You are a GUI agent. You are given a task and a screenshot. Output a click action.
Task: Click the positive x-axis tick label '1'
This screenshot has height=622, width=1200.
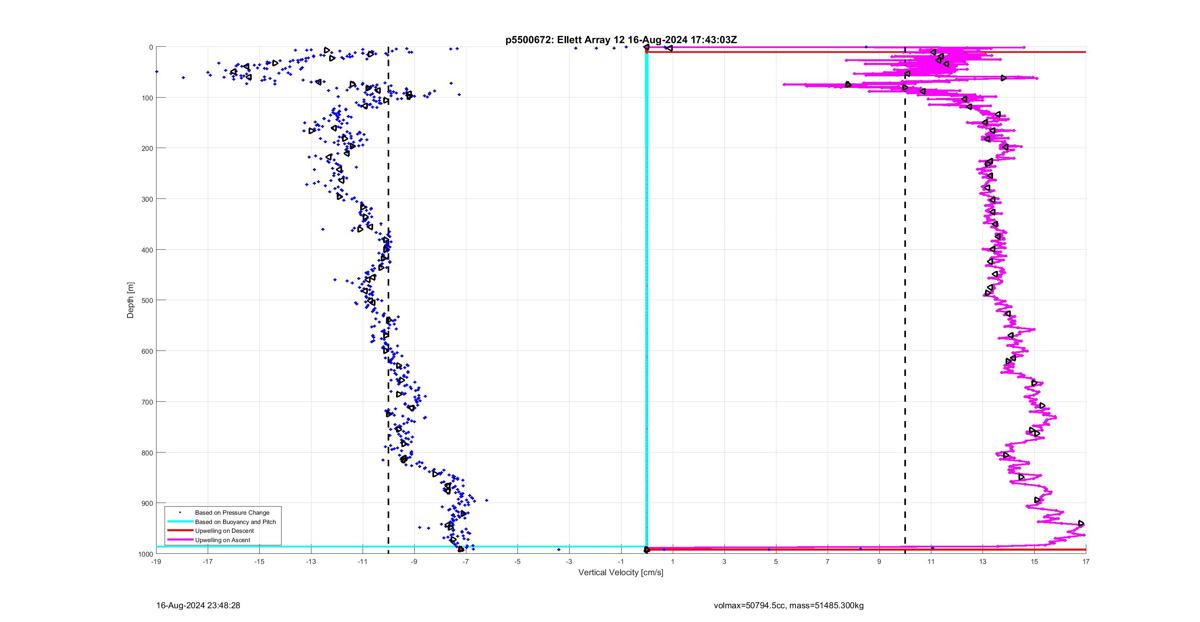click(x=673, y=562)
